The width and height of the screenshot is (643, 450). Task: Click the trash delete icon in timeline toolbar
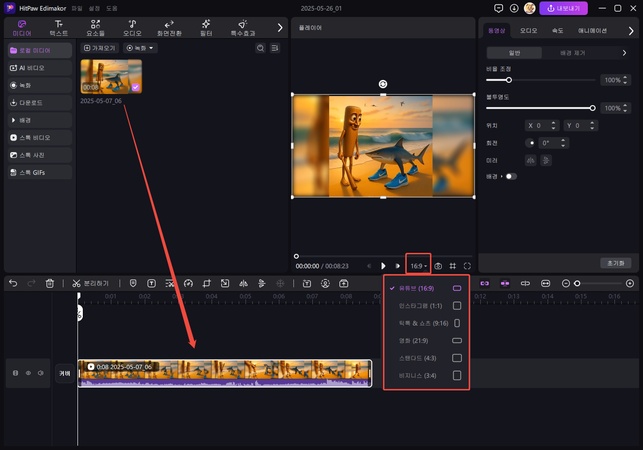pyautogui.click(x=50, y=284)
